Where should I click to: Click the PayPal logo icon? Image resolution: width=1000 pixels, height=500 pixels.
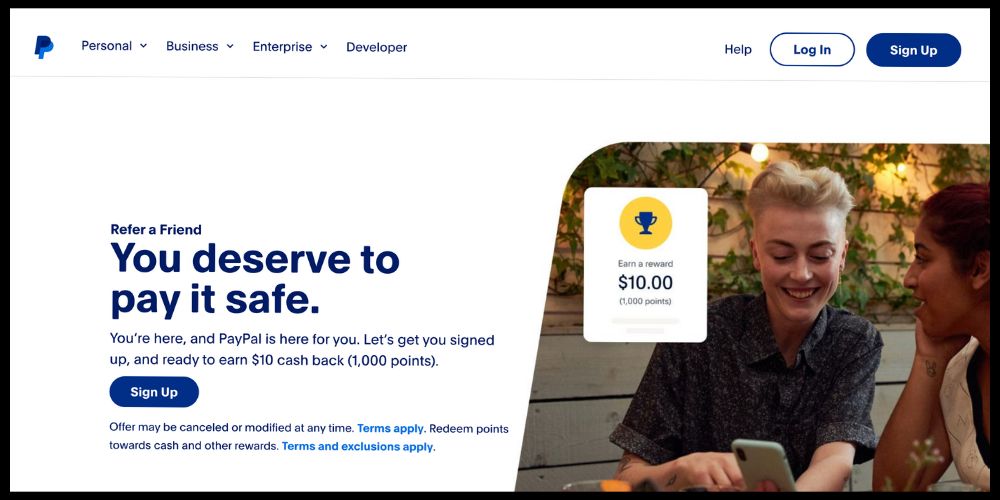tap(43, 47)
